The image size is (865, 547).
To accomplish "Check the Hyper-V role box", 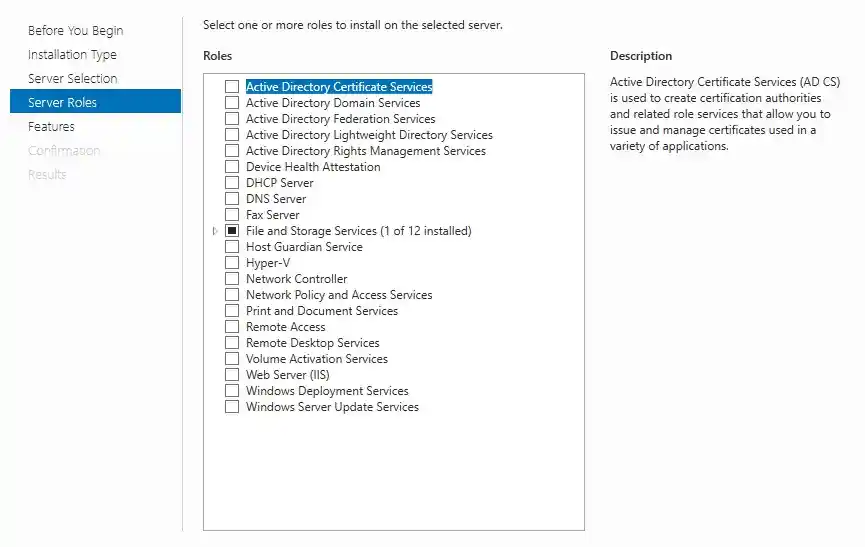I will point(232,263).
